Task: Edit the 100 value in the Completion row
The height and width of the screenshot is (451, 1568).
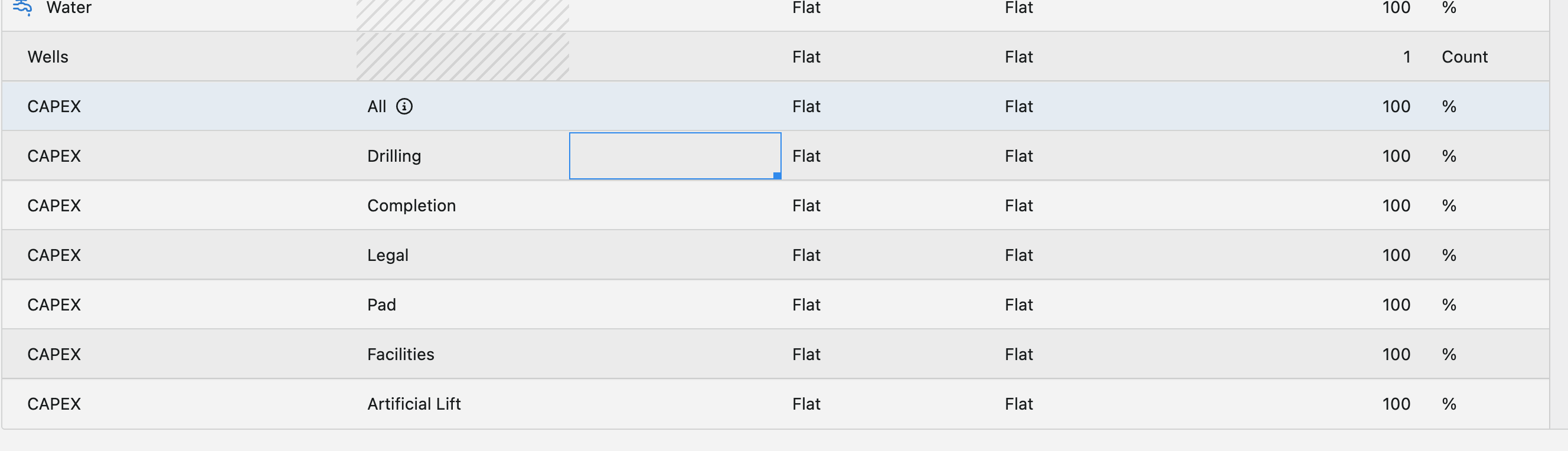Action: point(1396,205)
